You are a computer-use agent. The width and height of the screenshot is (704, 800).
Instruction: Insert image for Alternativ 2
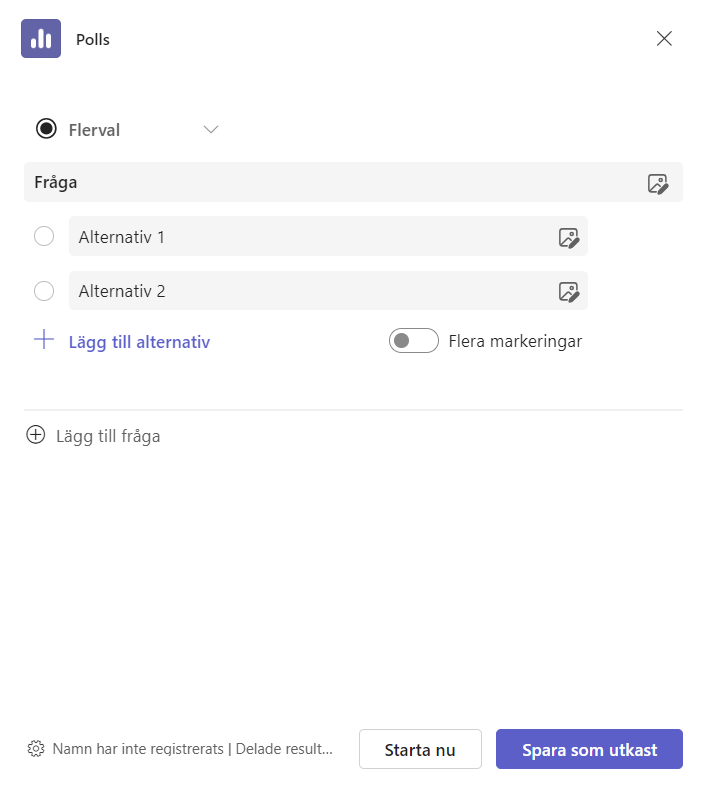[568, 292]
